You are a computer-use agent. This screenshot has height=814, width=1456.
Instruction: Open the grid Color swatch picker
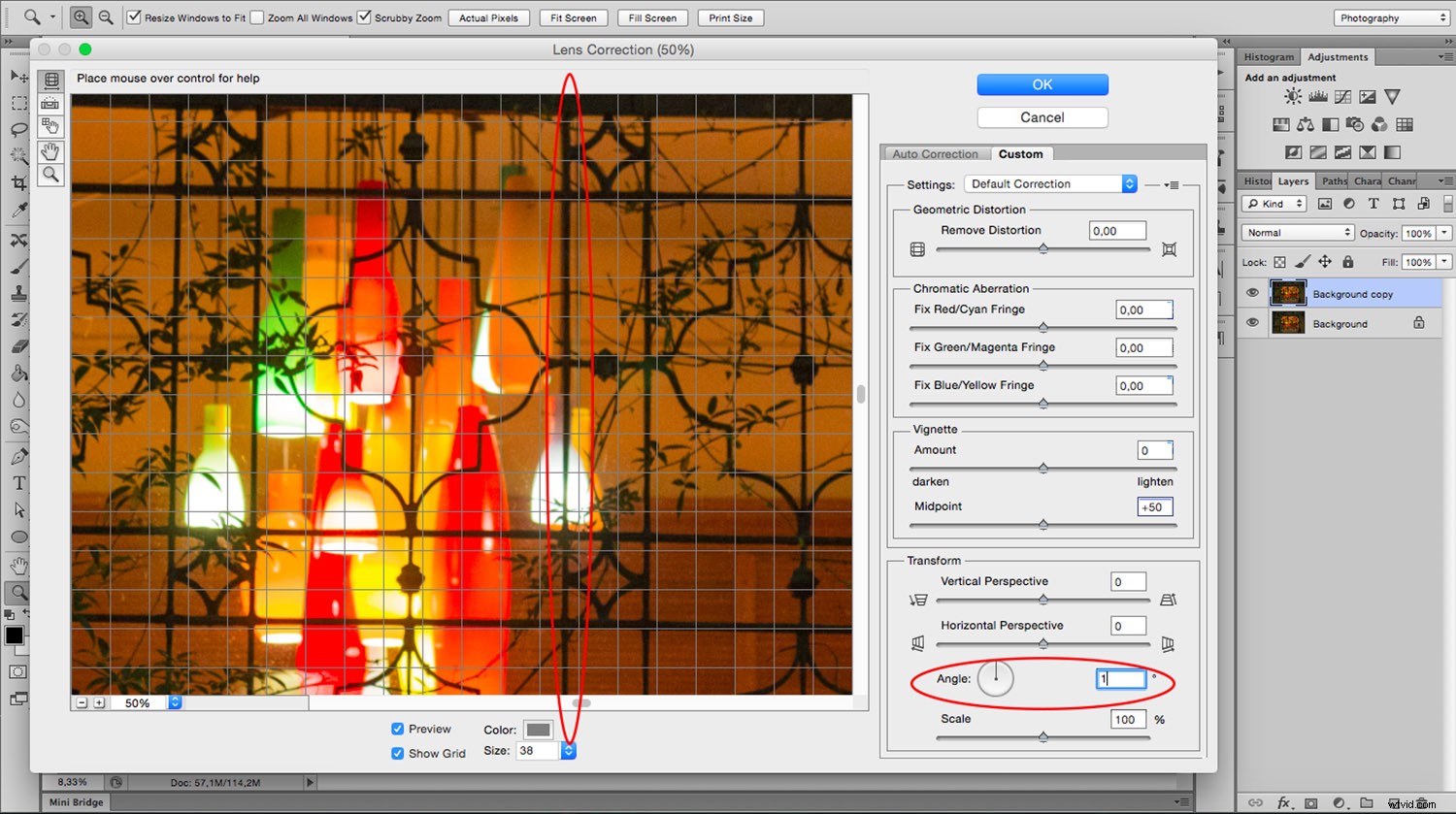pyautogui.click(x=536, y=729)
